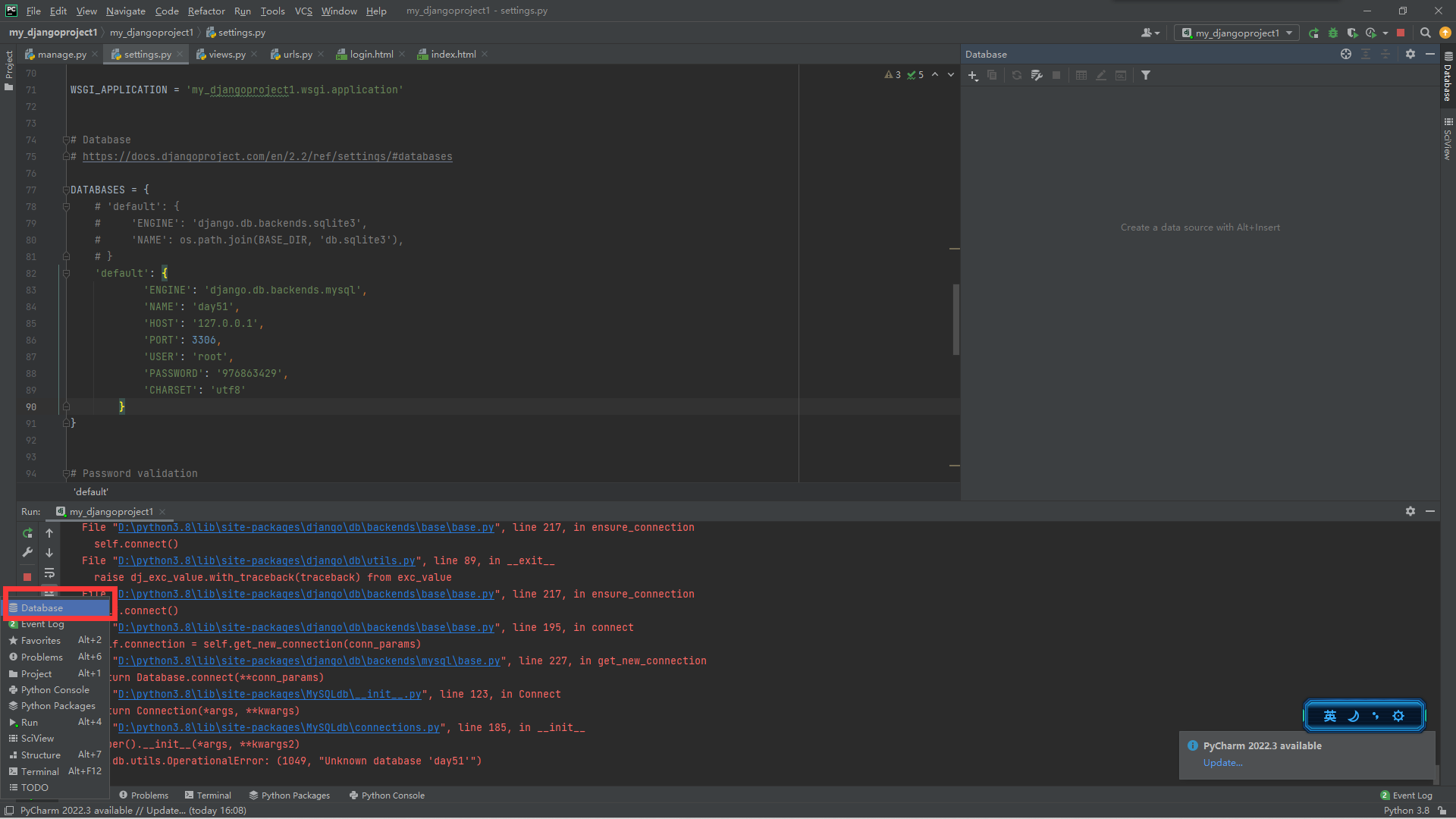The image size is (1456, 819).
Task: Select SciView in the tool windows popup
Action: coord(57,738)
